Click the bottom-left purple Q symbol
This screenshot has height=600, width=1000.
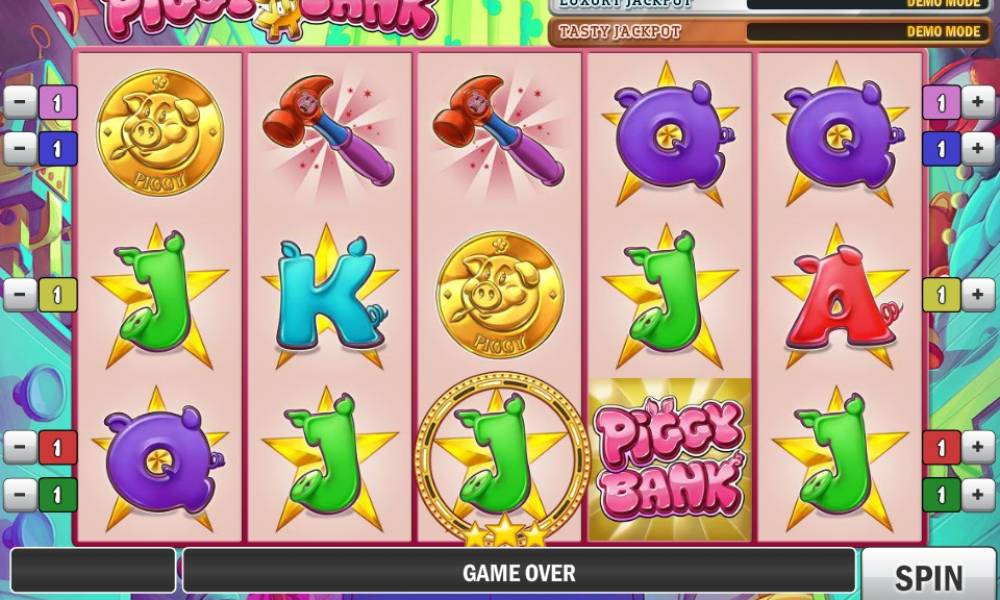[x=160, y=460]
